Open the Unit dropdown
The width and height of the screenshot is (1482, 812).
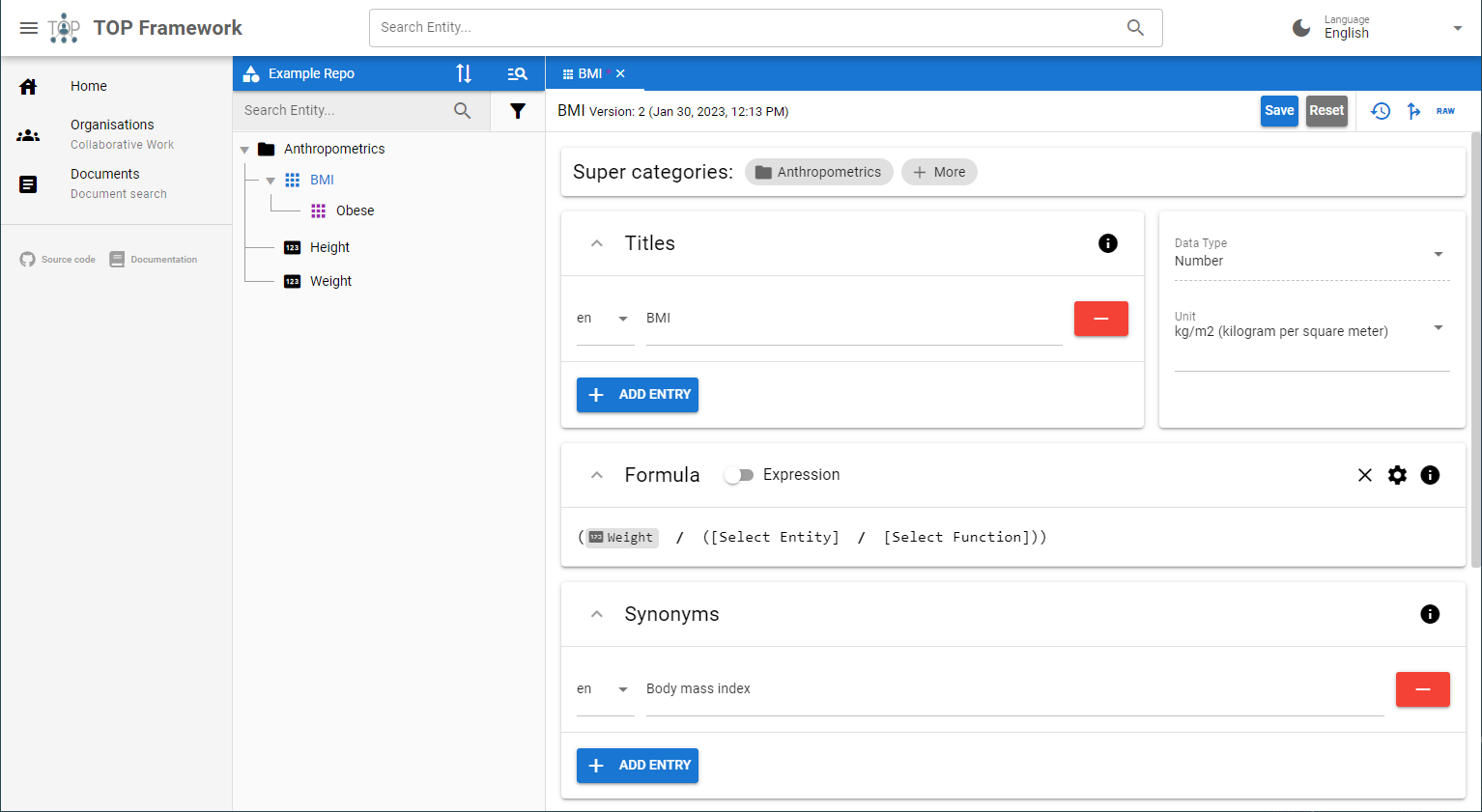tap(1312, 328)
